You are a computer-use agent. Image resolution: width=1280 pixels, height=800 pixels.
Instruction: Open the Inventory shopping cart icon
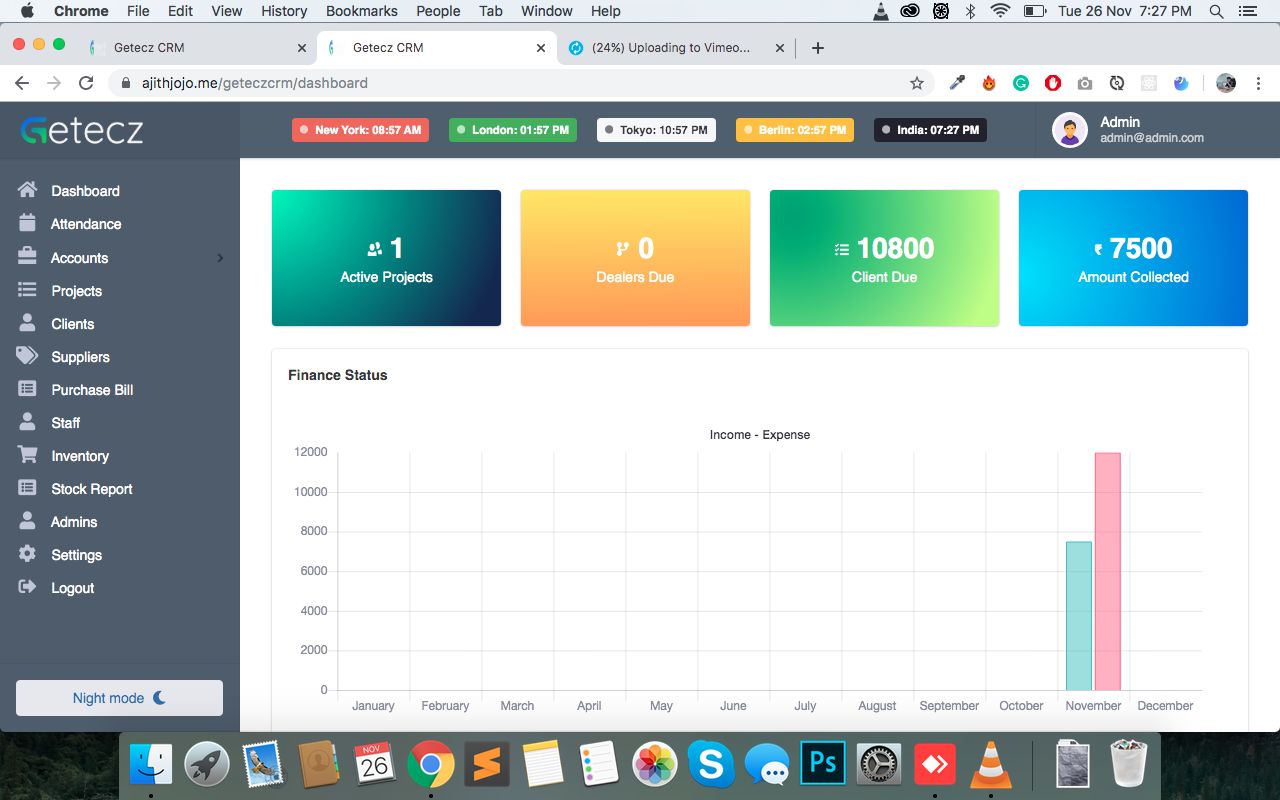[27, 455]
